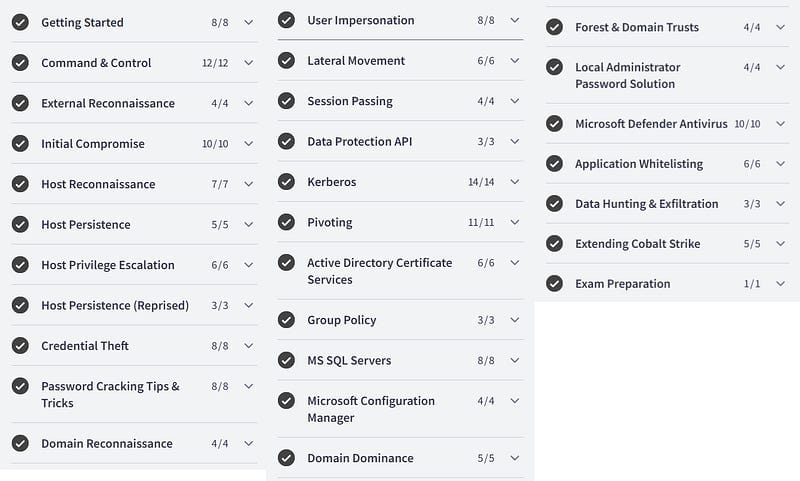800x481 pixels.
Task: Click the Data Hunting & Exfiltration 3/3 counter
Action: pos(752,204)
